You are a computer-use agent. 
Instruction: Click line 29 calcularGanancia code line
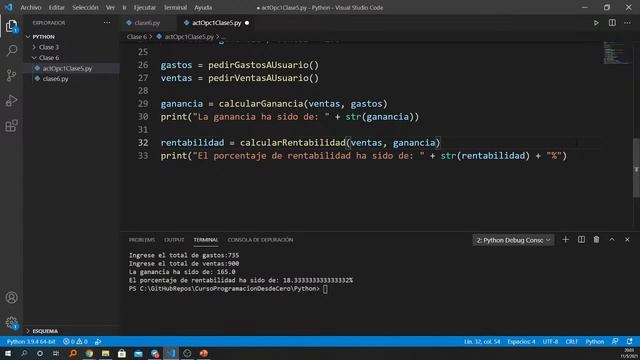(273, 104)
